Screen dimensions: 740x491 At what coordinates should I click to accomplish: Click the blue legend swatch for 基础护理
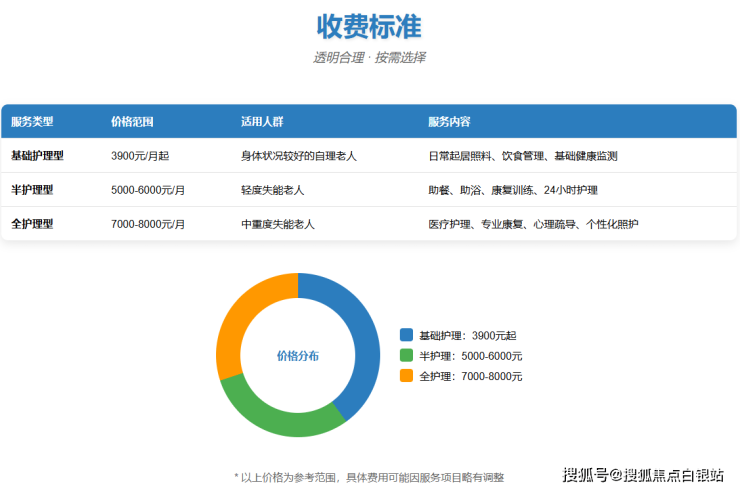[x=406, y=335]
